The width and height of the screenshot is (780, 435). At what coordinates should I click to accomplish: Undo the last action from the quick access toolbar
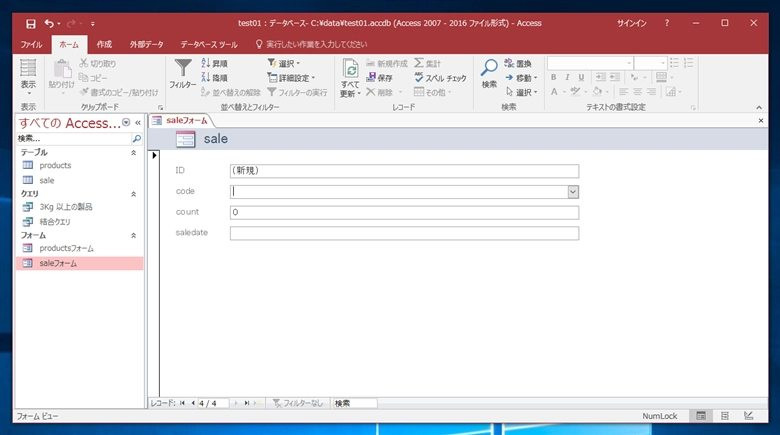pyautogui.click(x=49, y=23)
